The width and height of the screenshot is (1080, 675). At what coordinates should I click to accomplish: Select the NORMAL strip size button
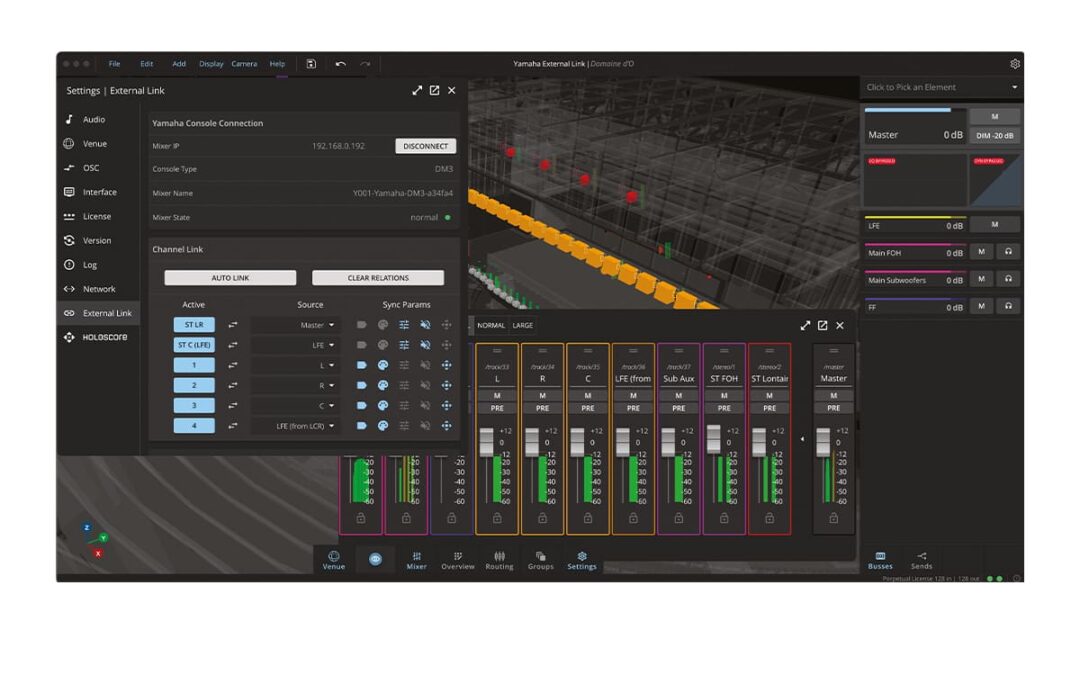click(491, 325)
